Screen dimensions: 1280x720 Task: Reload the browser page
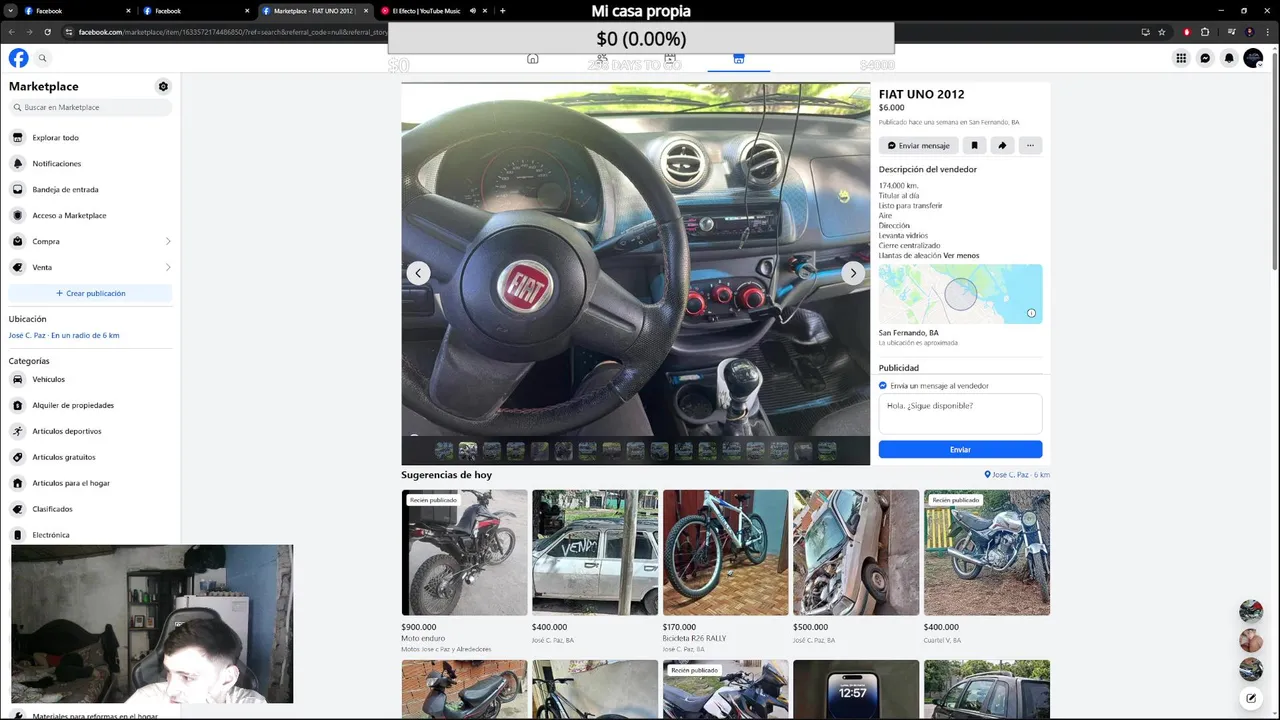point(47,32)
